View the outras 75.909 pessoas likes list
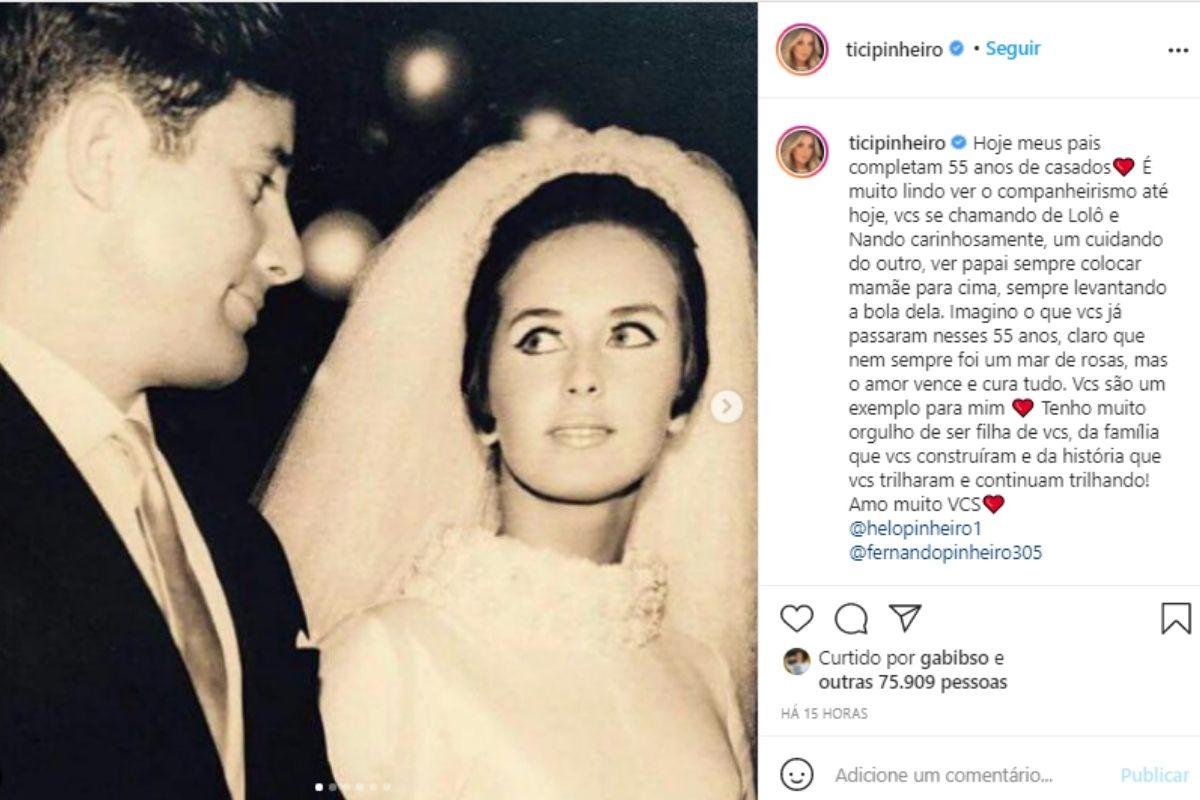Screen dimensions: 1200x800 click(912, 683)
